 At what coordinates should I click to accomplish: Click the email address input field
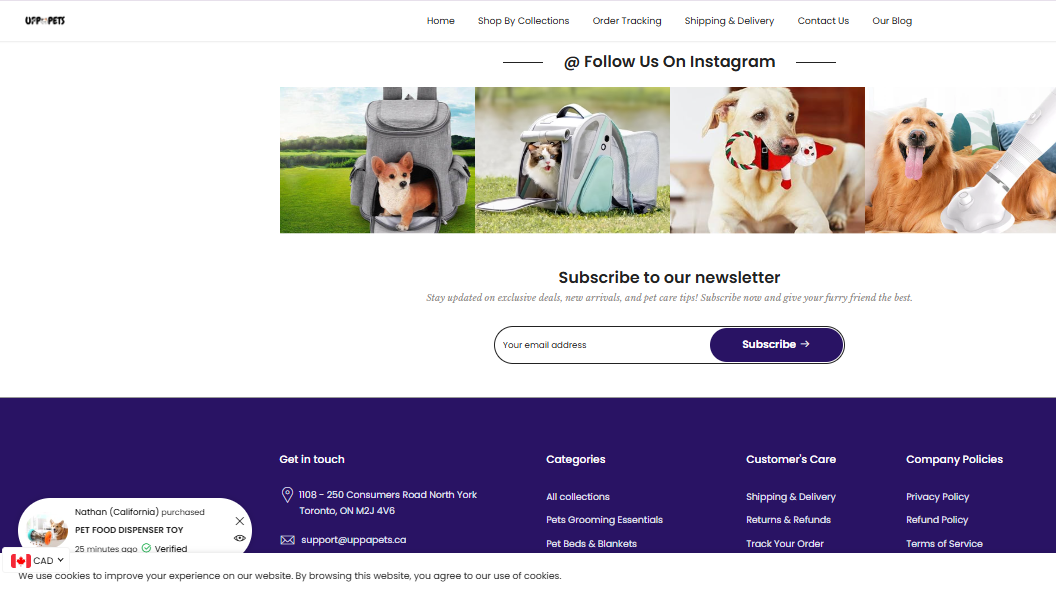coord(602,345)
